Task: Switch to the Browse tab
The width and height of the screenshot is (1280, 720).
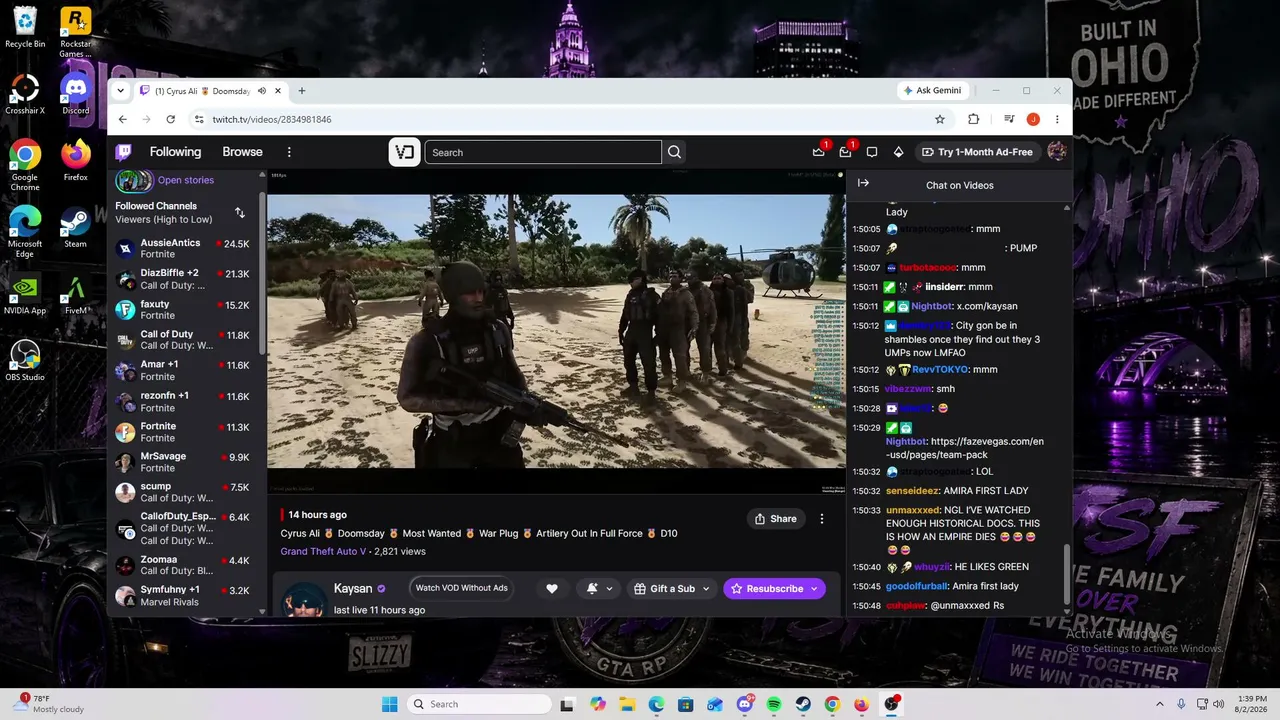Action: pyautogui.click(x=242, y=152)
